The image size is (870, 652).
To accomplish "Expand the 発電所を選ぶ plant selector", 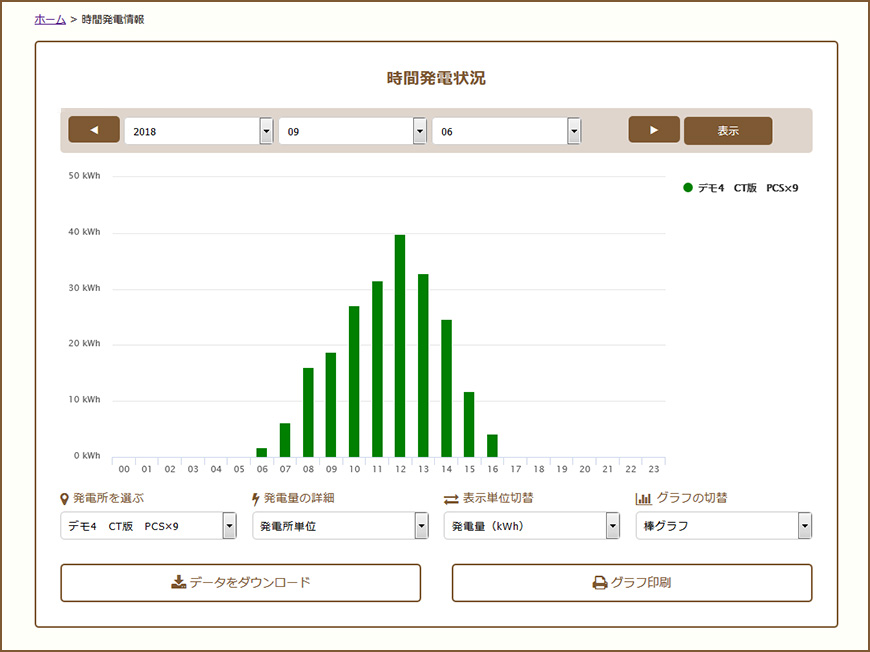I will coord(148,526).
